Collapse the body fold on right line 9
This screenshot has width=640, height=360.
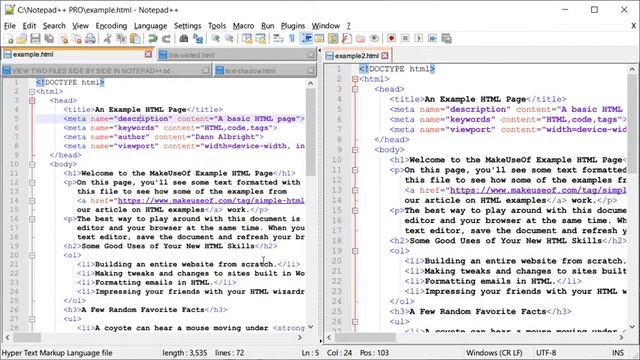(x=355, y=150)
